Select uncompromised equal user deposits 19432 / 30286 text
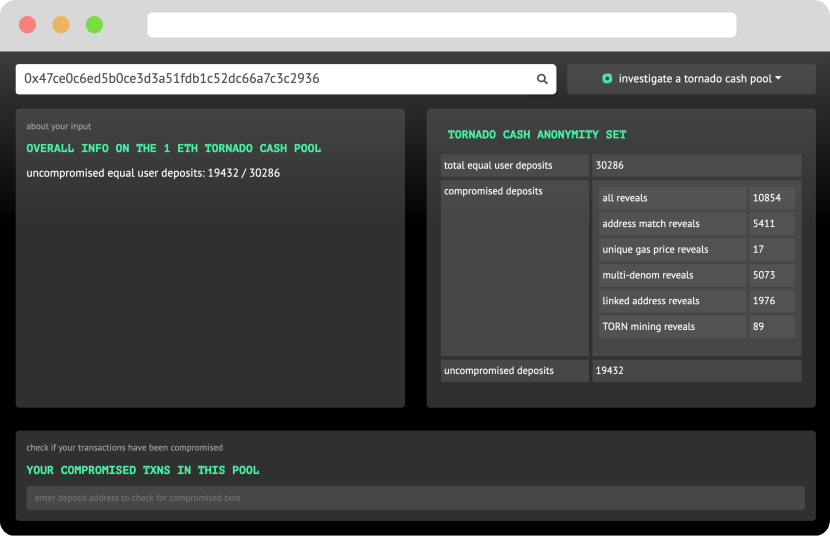 [x=153, y=173]
